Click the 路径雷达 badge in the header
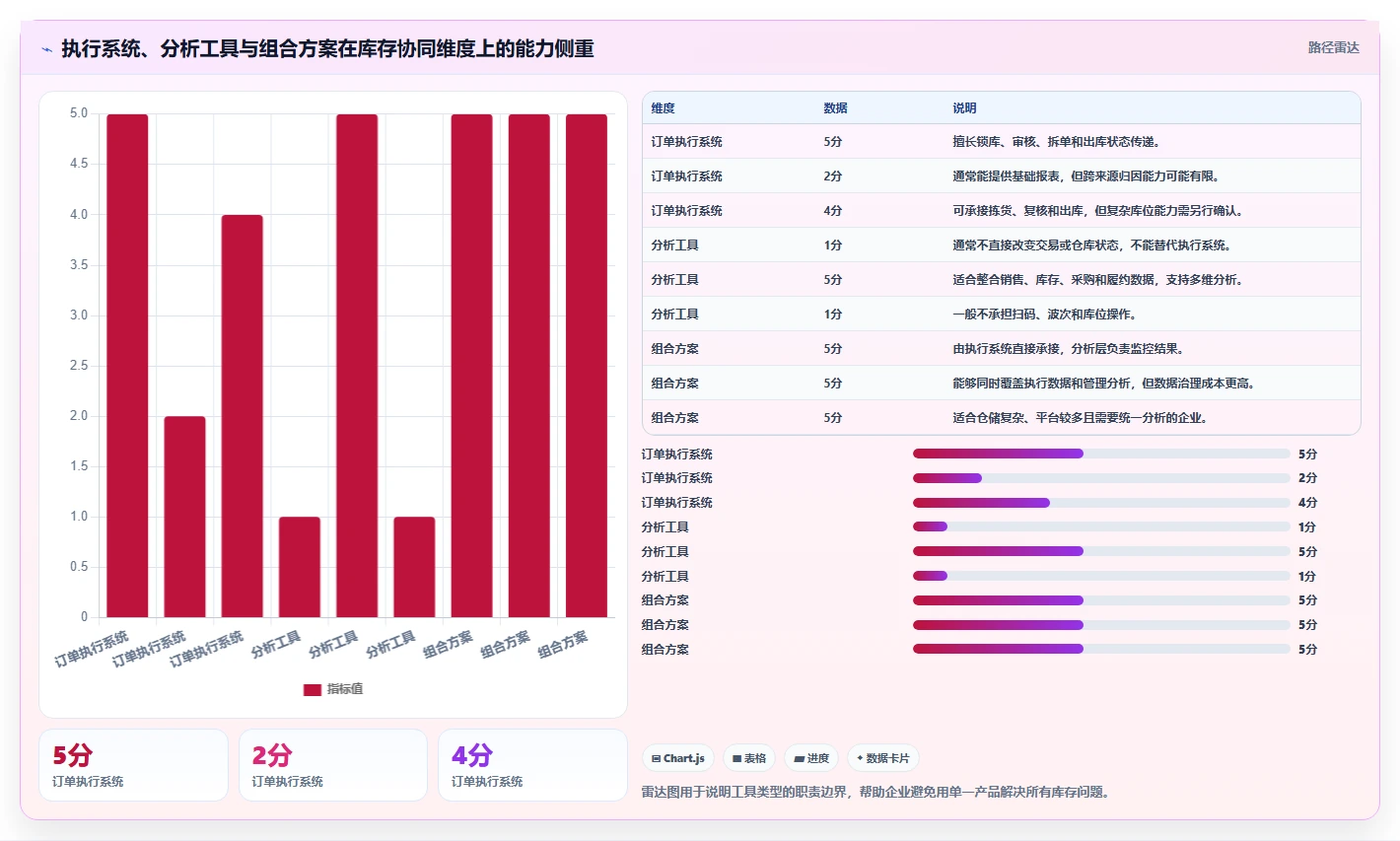 [x=1333, y=47]
